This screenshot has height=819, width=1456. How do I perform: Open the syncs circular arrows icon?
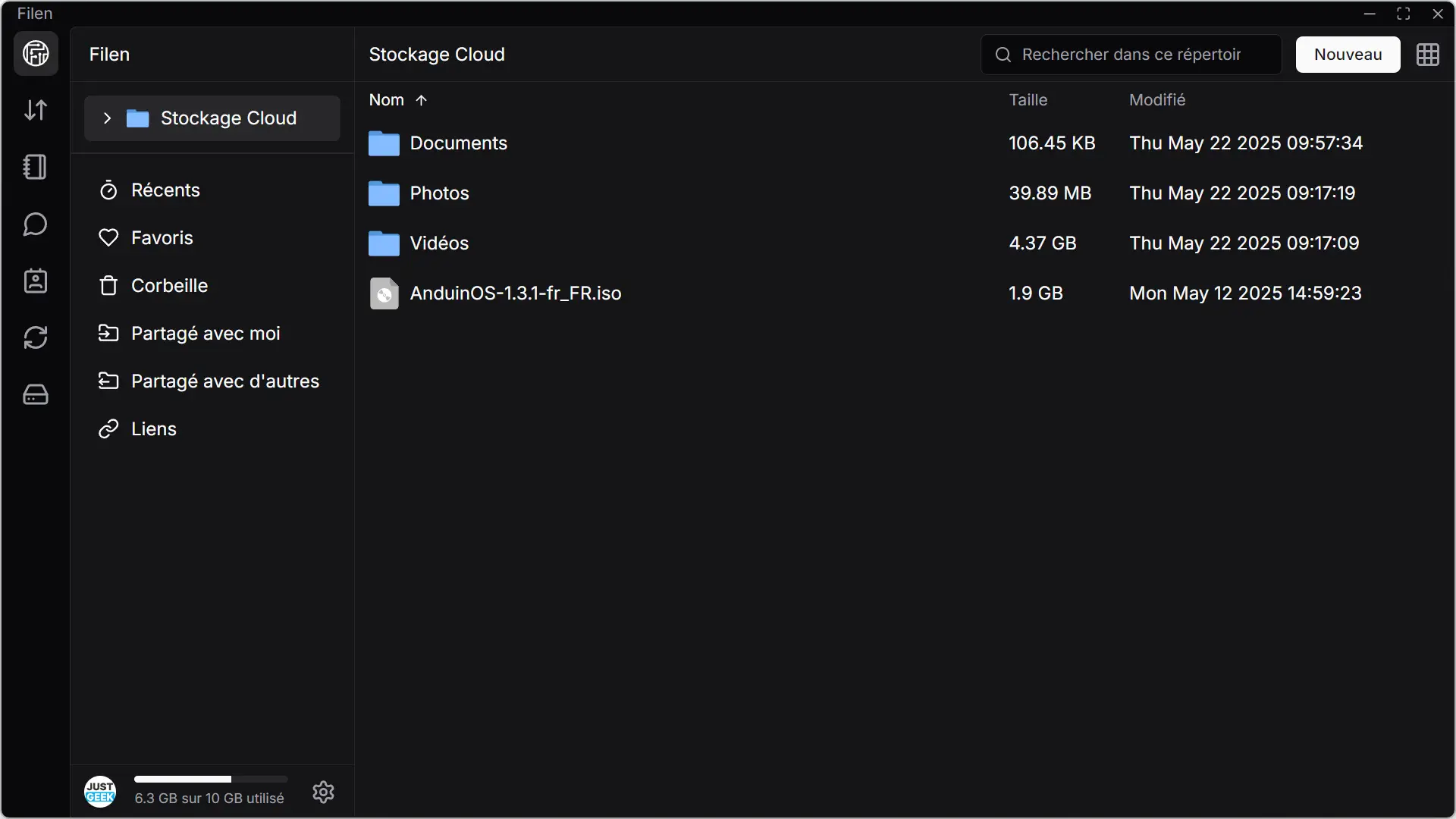(36, 337)
